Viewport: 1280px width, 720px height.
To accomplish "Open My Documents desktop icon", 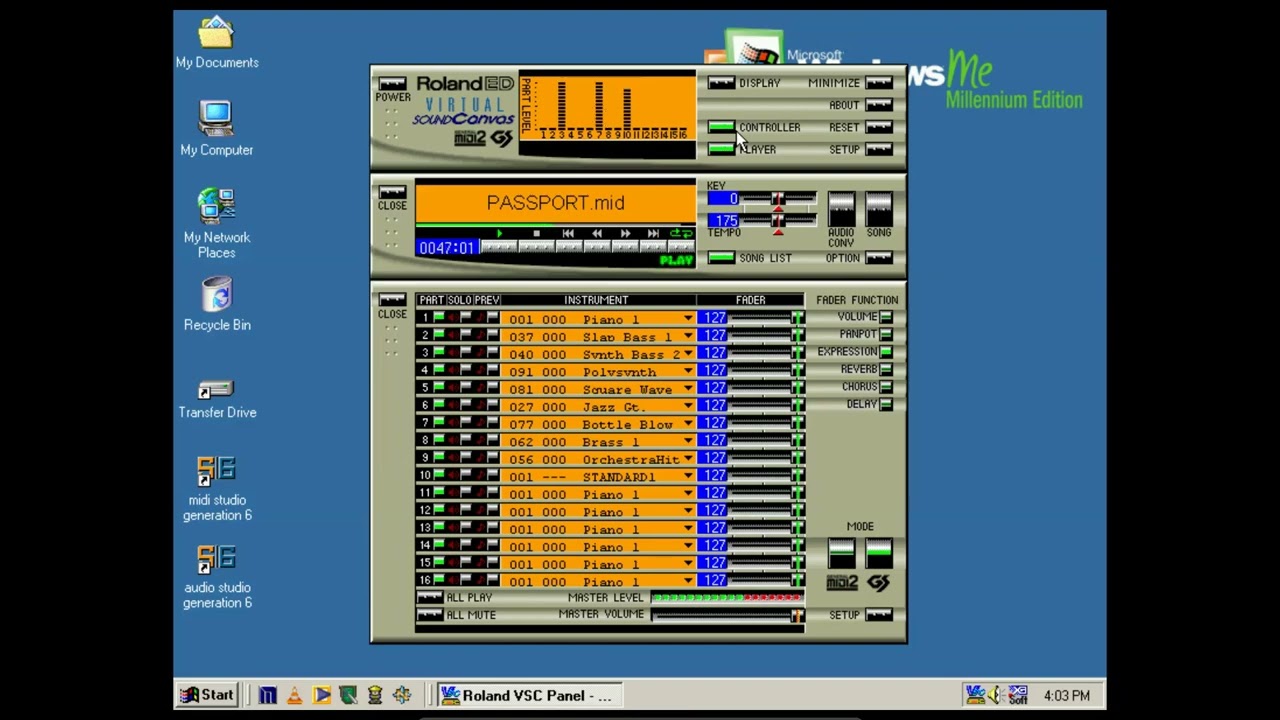I will (x=217, y=43).
